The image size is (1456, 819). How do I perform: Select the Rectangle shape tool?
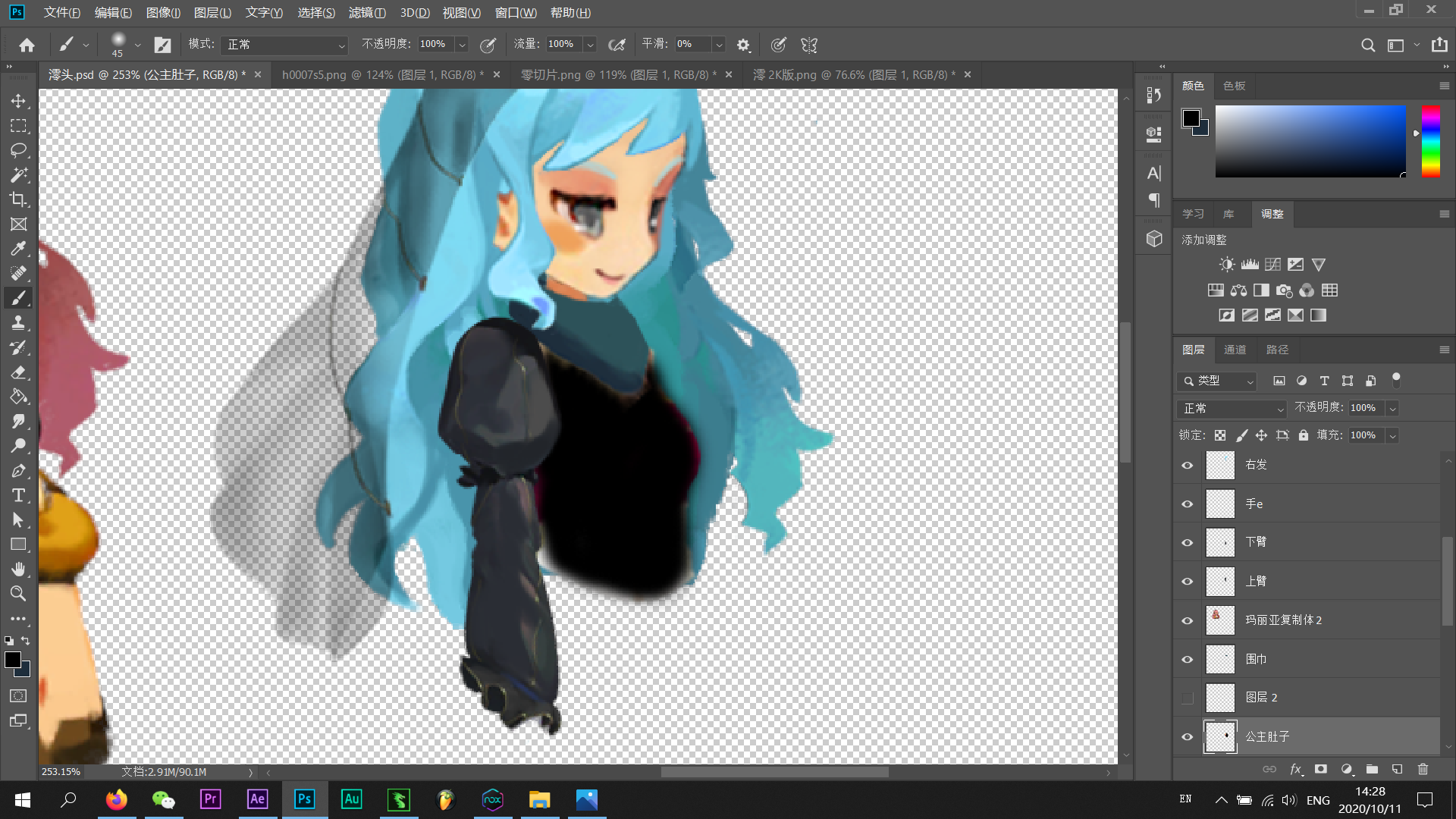click(18, 544)
